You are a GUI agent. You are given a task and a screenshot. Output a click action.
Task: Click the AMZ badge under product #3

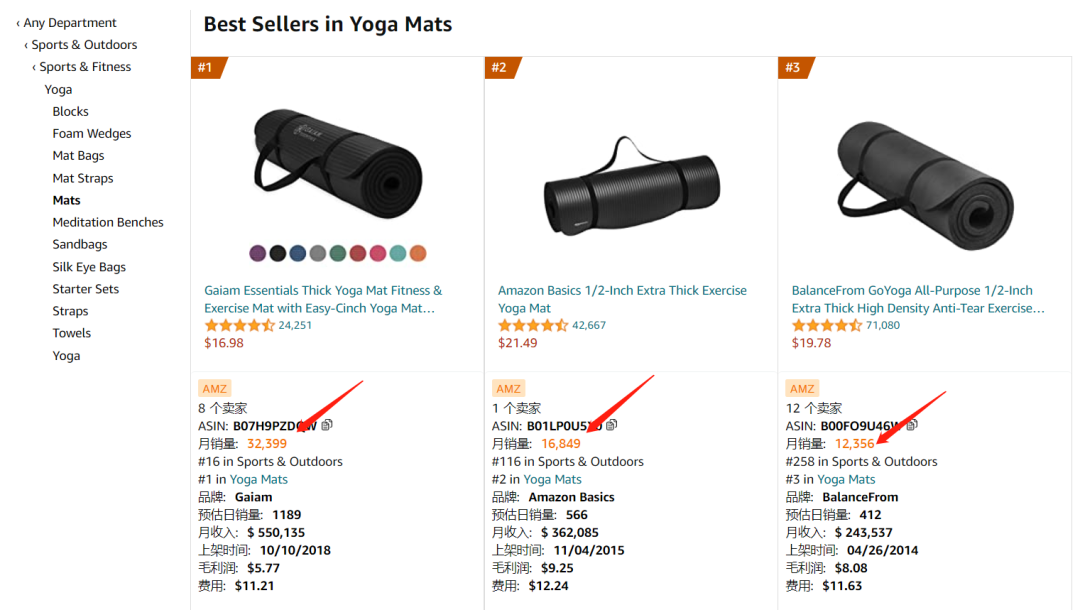[x=802, y=388]
